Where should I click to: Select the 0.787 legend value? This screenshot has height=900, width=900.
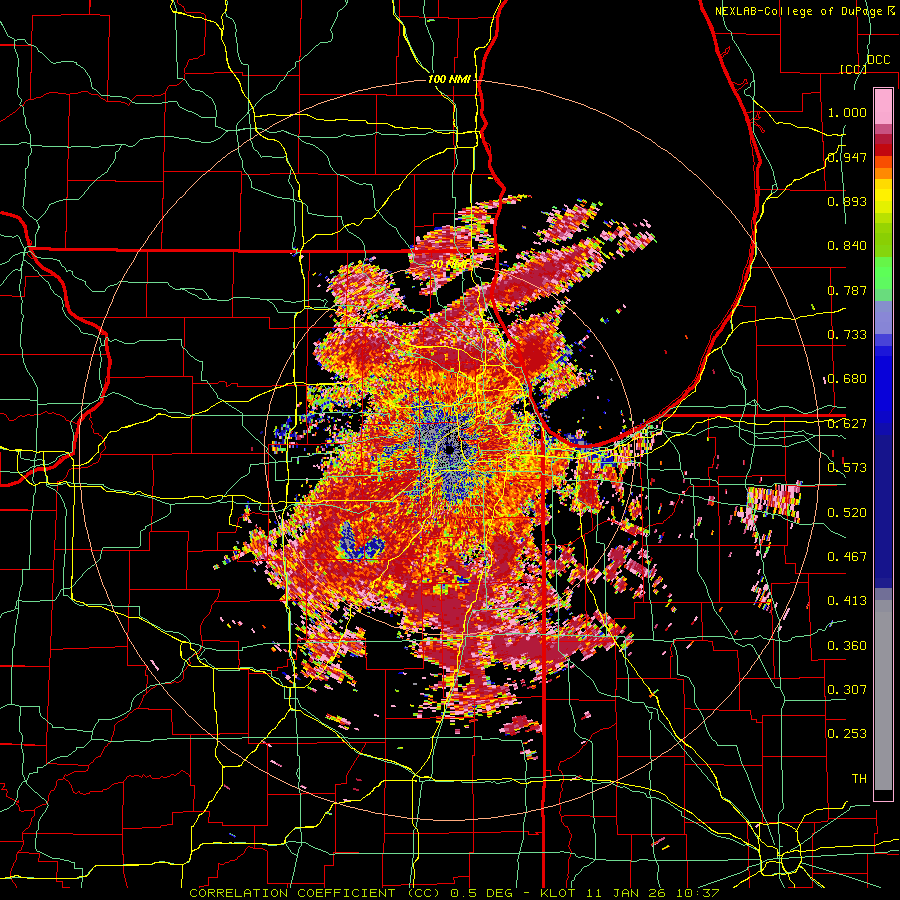(847, 290)
